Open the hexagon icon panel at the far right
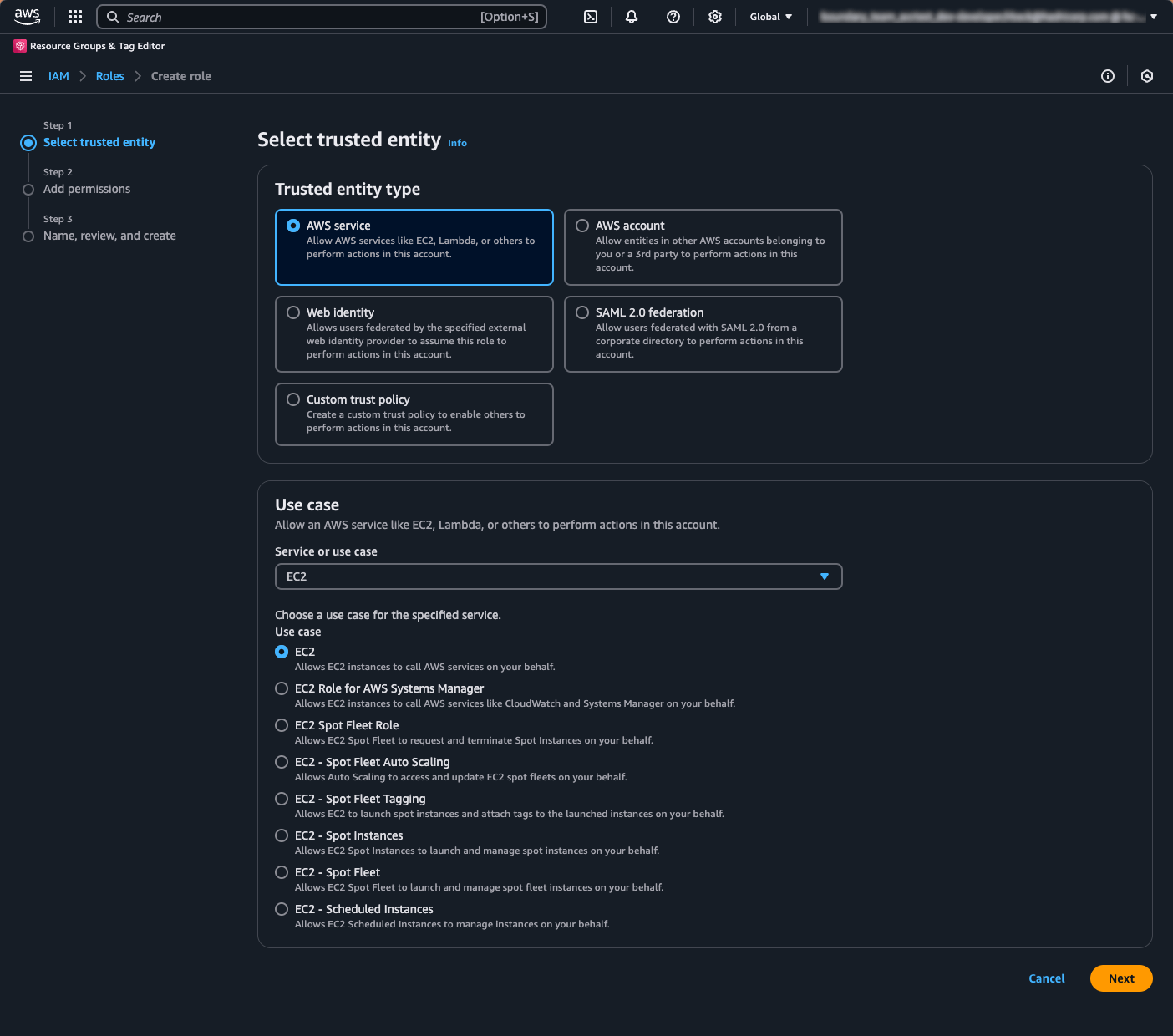The width and height of the screenshot is (1173, 1036). [1147, 76]
